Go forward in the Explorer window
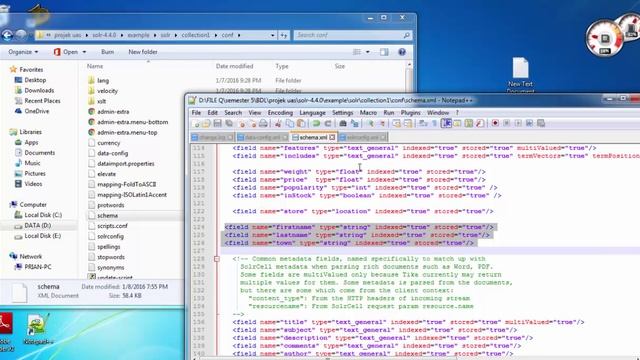This screenshot has height=360, width=640. pyautogui.click(x=21, y=36)
